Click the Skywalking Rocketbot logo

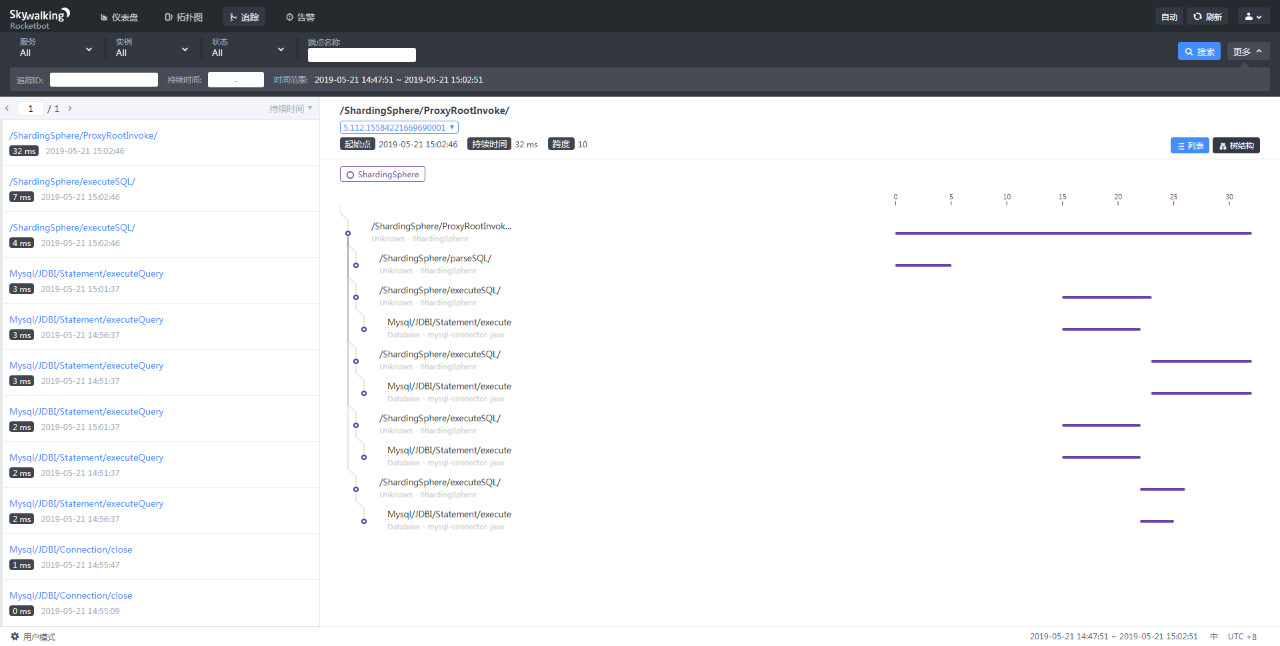click(40, 17)
